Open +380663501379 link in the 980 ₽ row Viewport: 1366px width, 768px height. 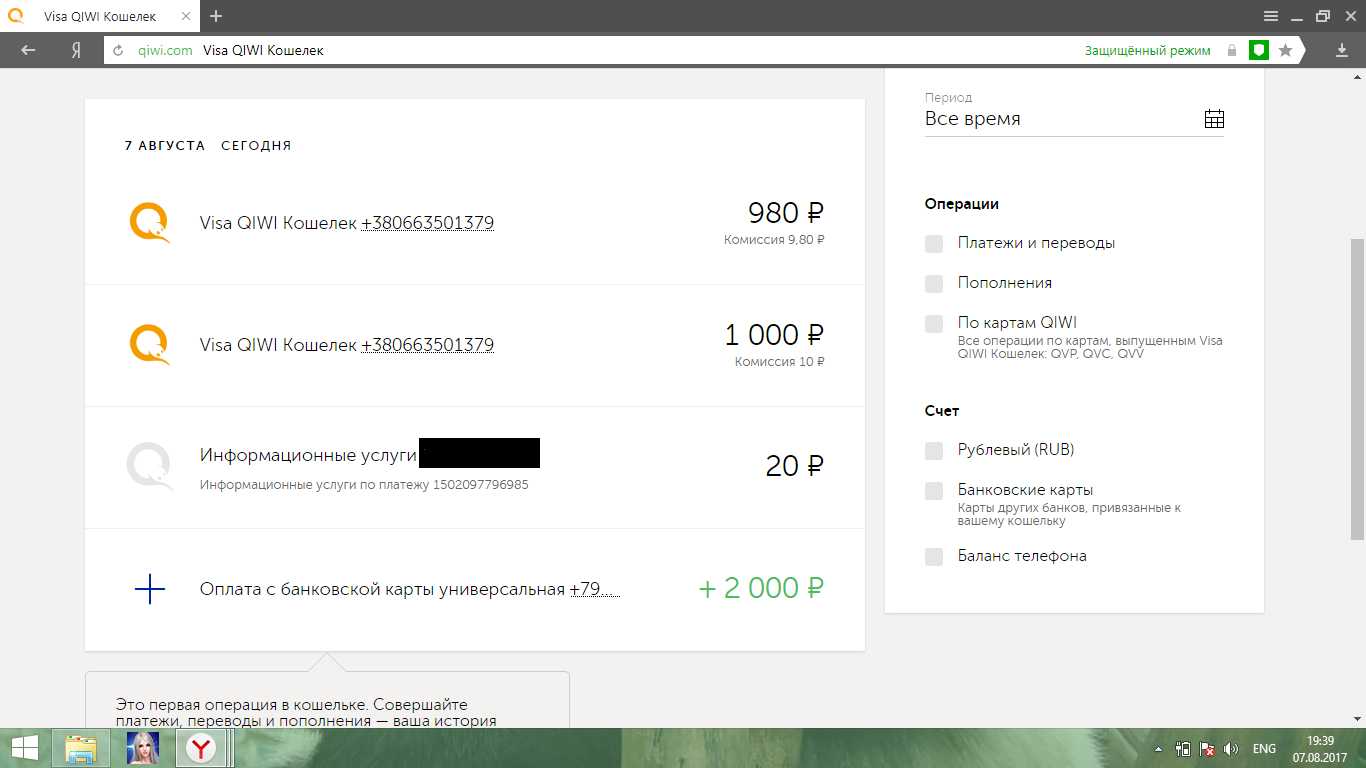tap(428, 223)
